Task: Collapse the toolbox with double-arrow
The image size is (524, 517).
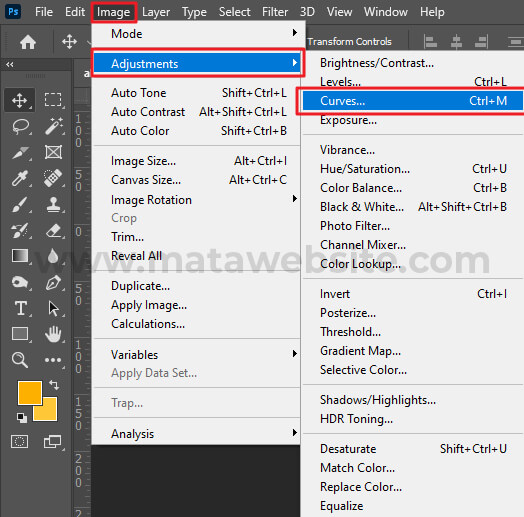Action: [x=10, y=64]
